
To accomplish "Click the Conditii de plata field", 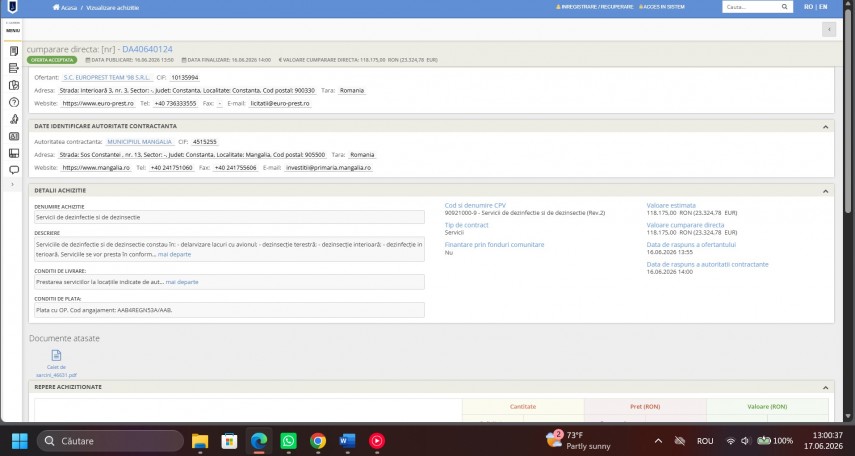I will tap(229, 310).
